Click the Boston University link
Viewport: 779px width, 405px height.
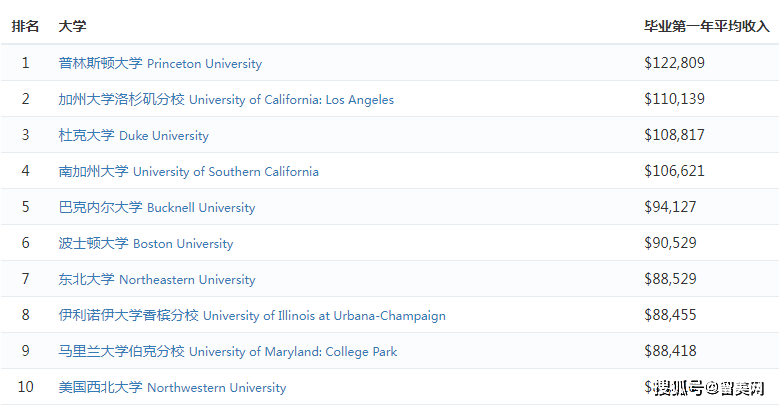tap(146, 244)
